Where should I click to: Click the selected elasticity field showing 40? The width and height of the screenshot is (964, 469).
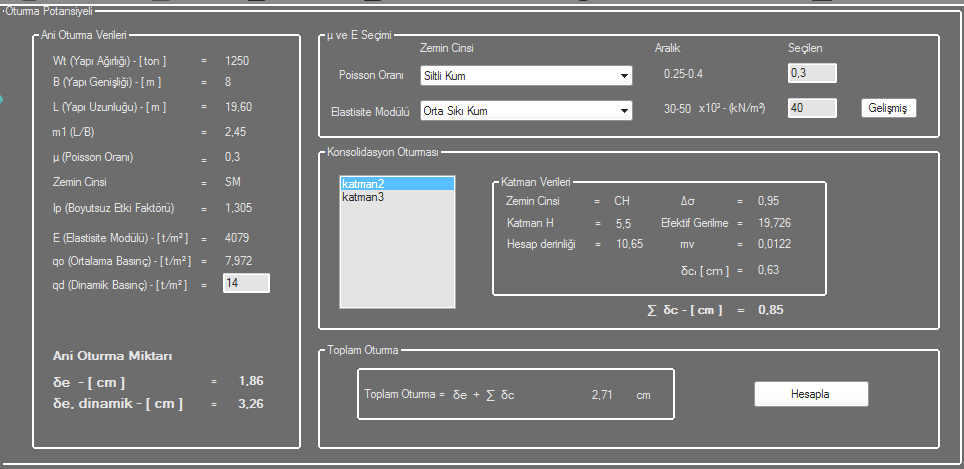[811, 108]
